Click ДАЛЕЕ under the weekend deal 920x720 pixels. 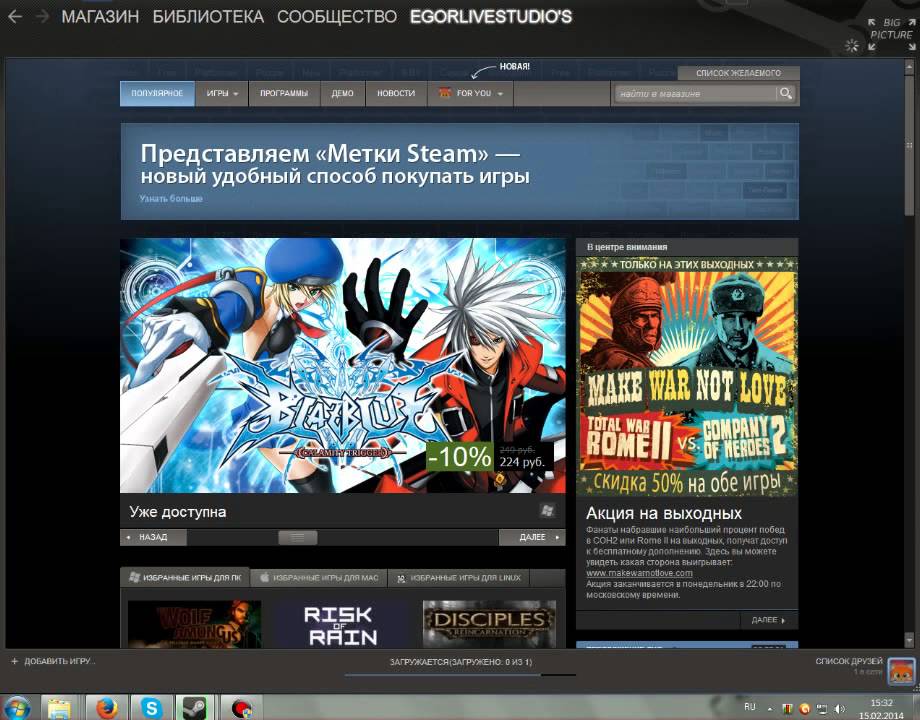(768, 620)
